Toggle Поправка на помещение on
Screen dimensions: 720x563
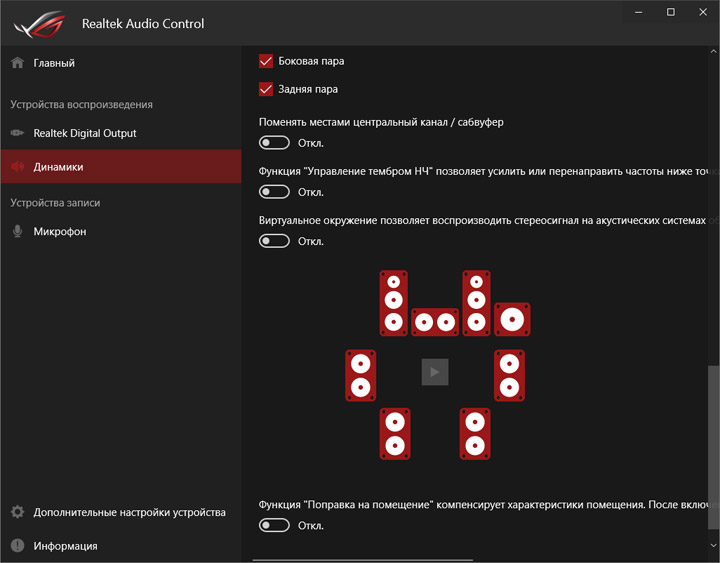tap(274, 525)
